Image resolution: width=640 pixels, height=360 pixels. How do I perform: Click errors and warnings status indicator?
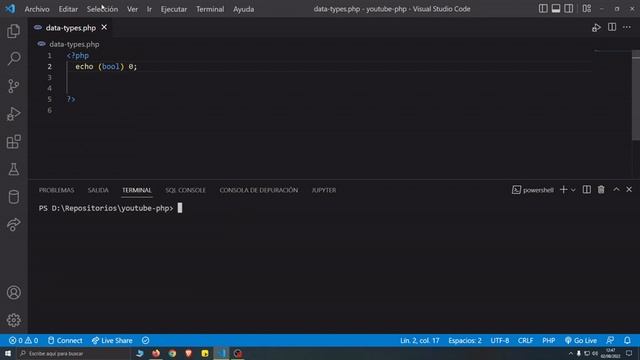coord(24,340)
